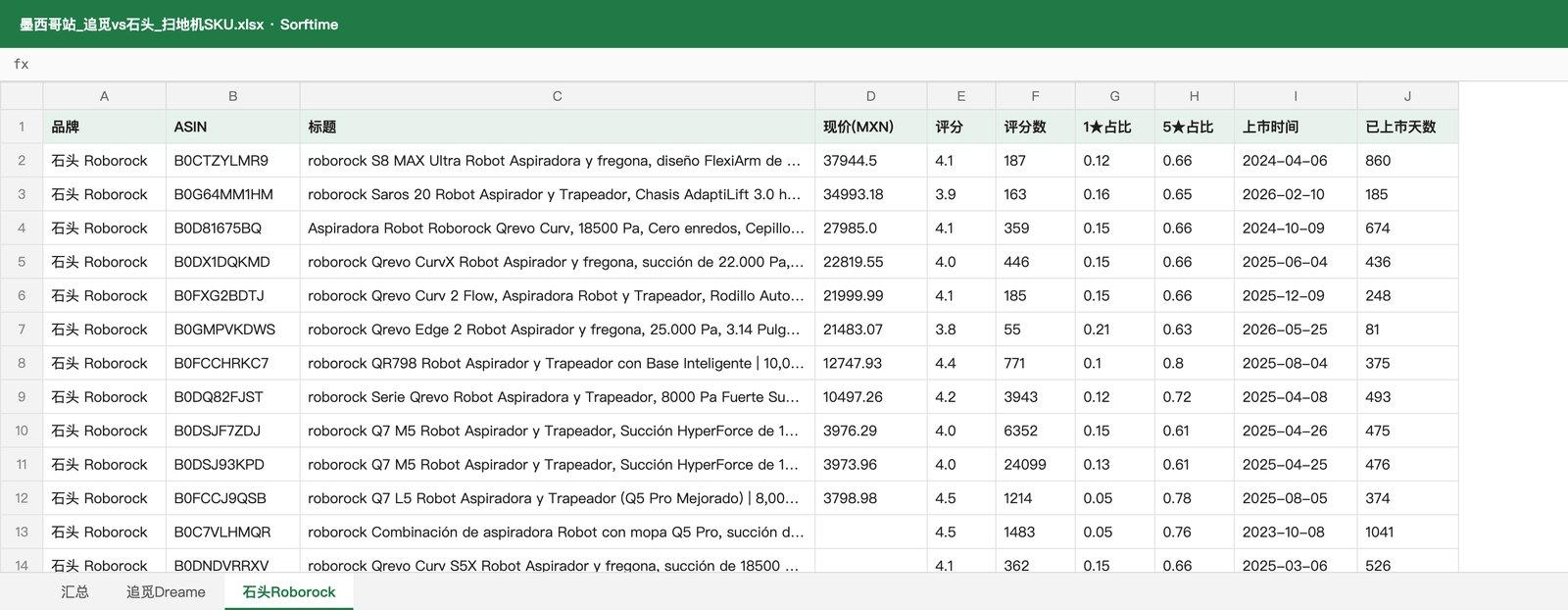Click the days listed cell 1041
1568x610 pixels.
(1407, 533)
